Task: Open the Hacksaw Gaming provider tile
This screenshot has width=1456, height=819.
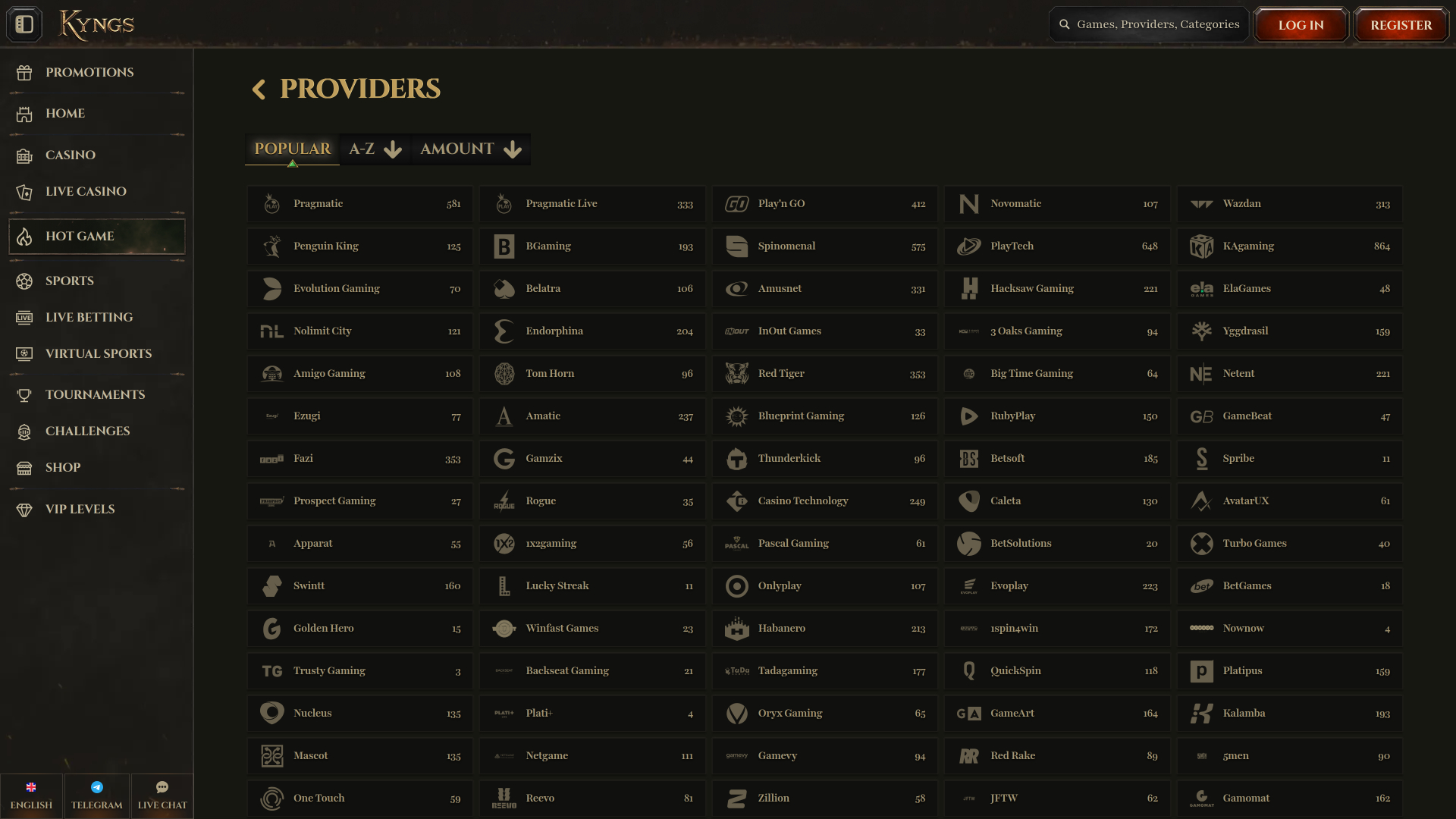Action: pos(1056,289)
